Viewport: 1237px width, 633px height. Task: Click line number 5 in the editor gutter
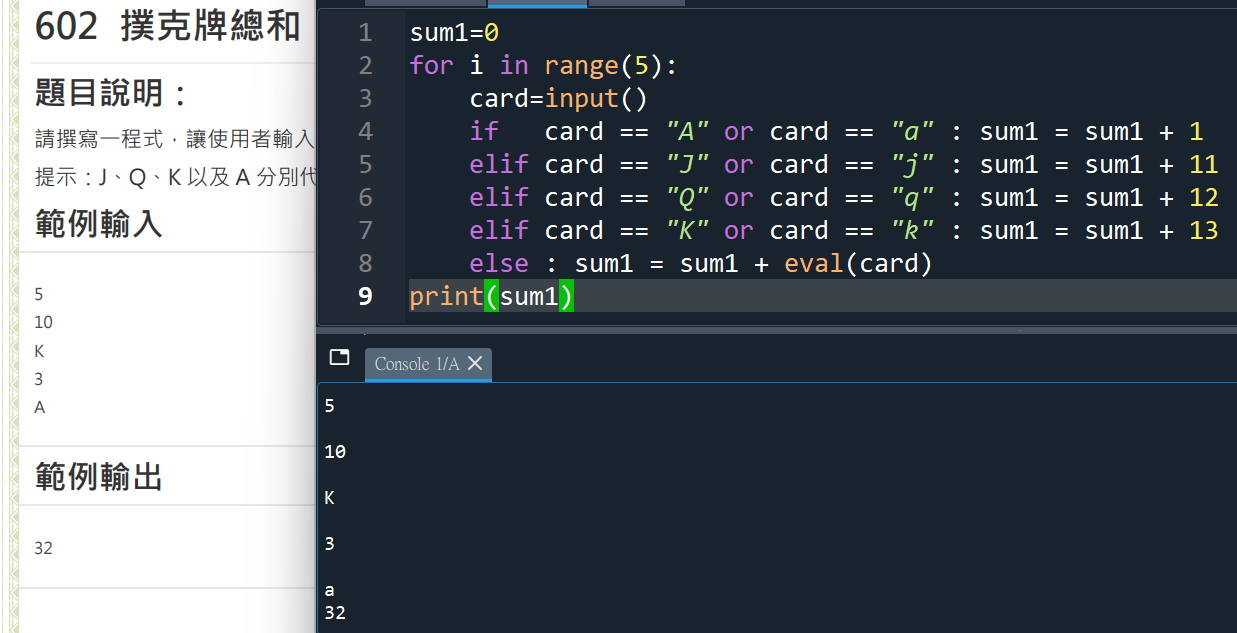point(364,165)
